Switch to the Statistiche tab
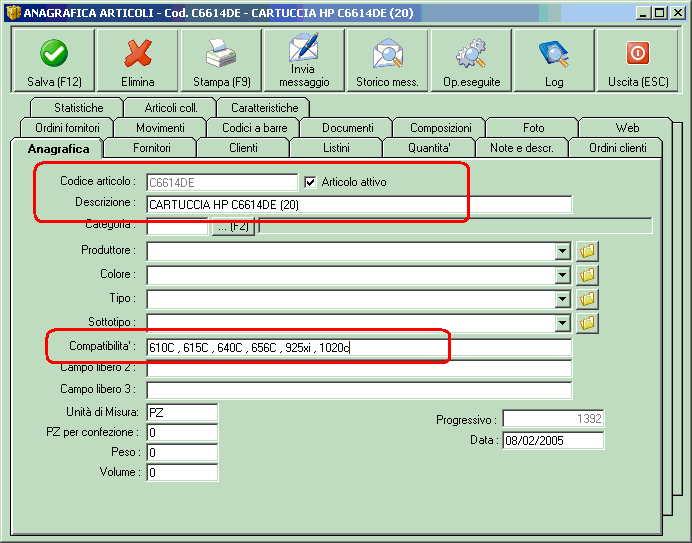 point(78,108)
